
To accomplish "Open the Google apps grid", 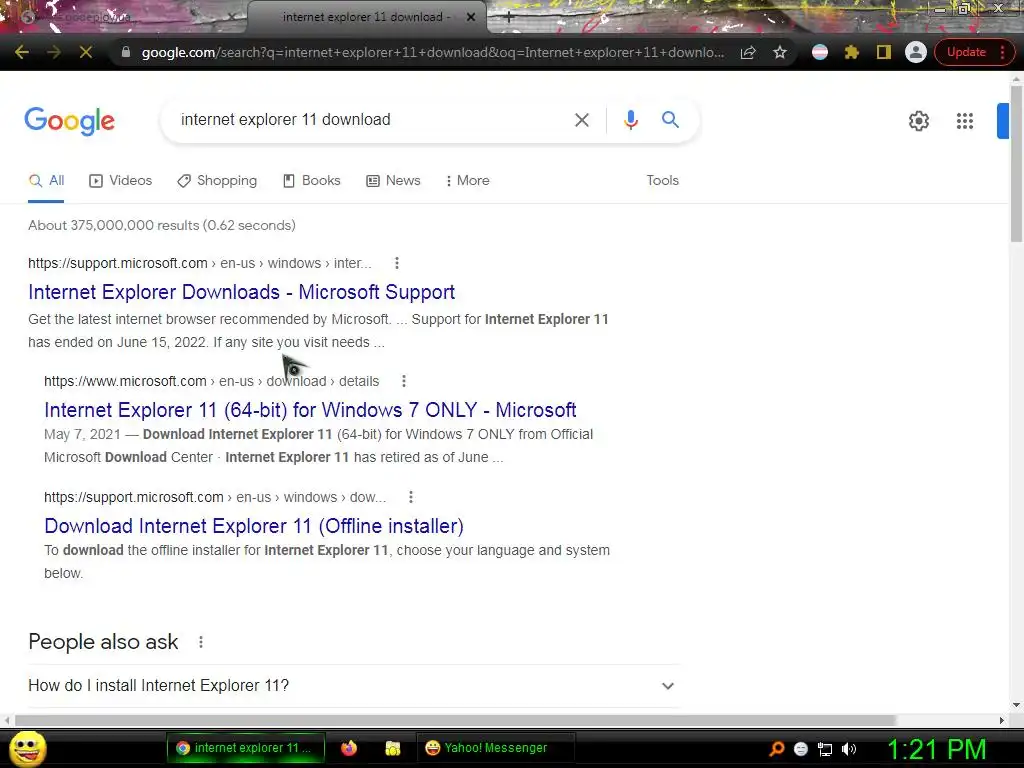I will [x=965, y=121].
